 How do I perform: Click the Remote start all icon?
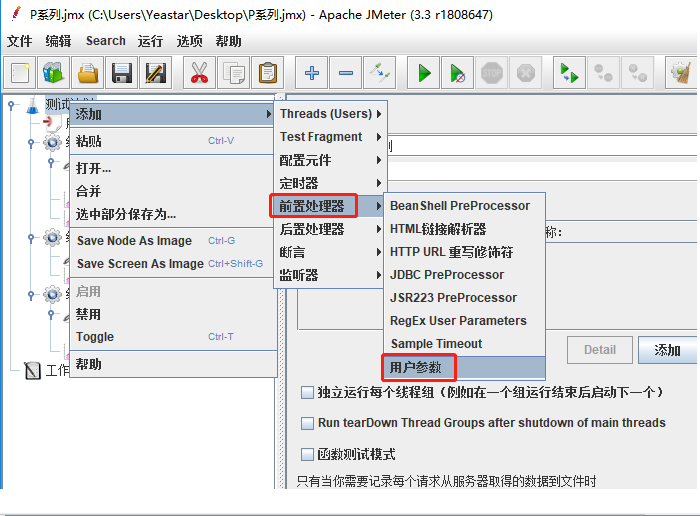569,73
